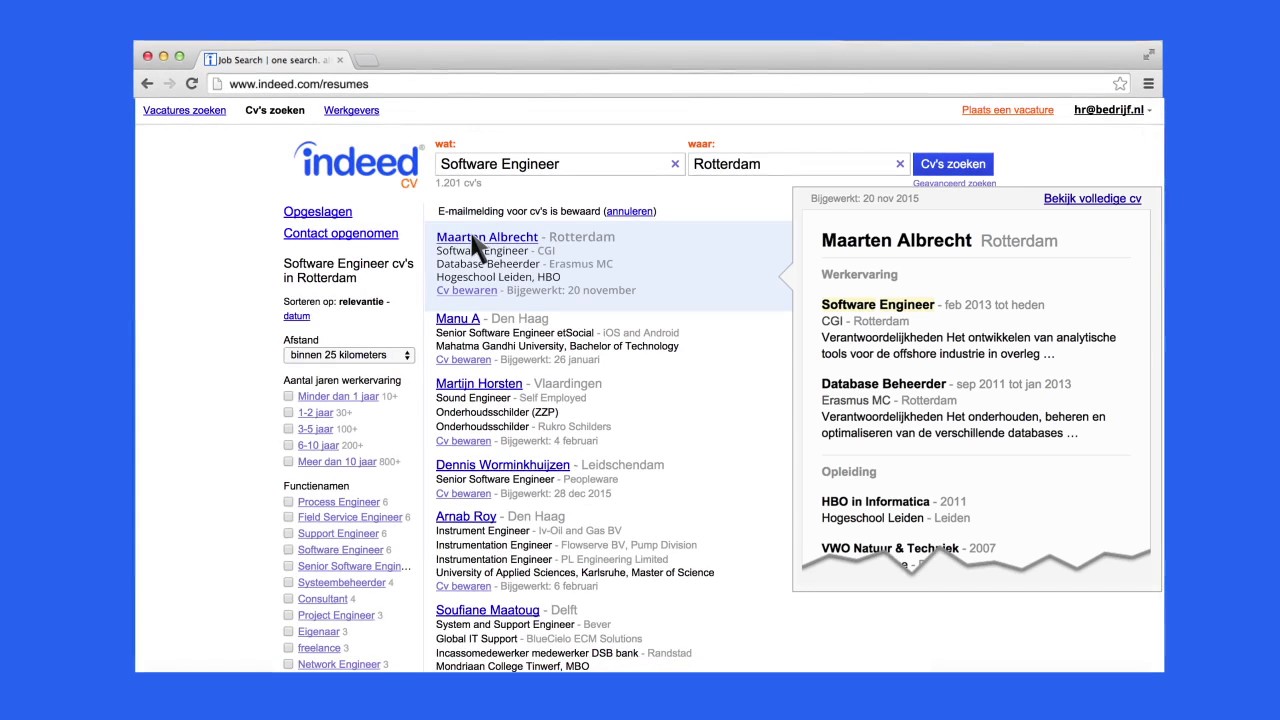Check '6-10 jaar' experience filter
This screenshot has height=720, width=1280.
click(288, 445)
